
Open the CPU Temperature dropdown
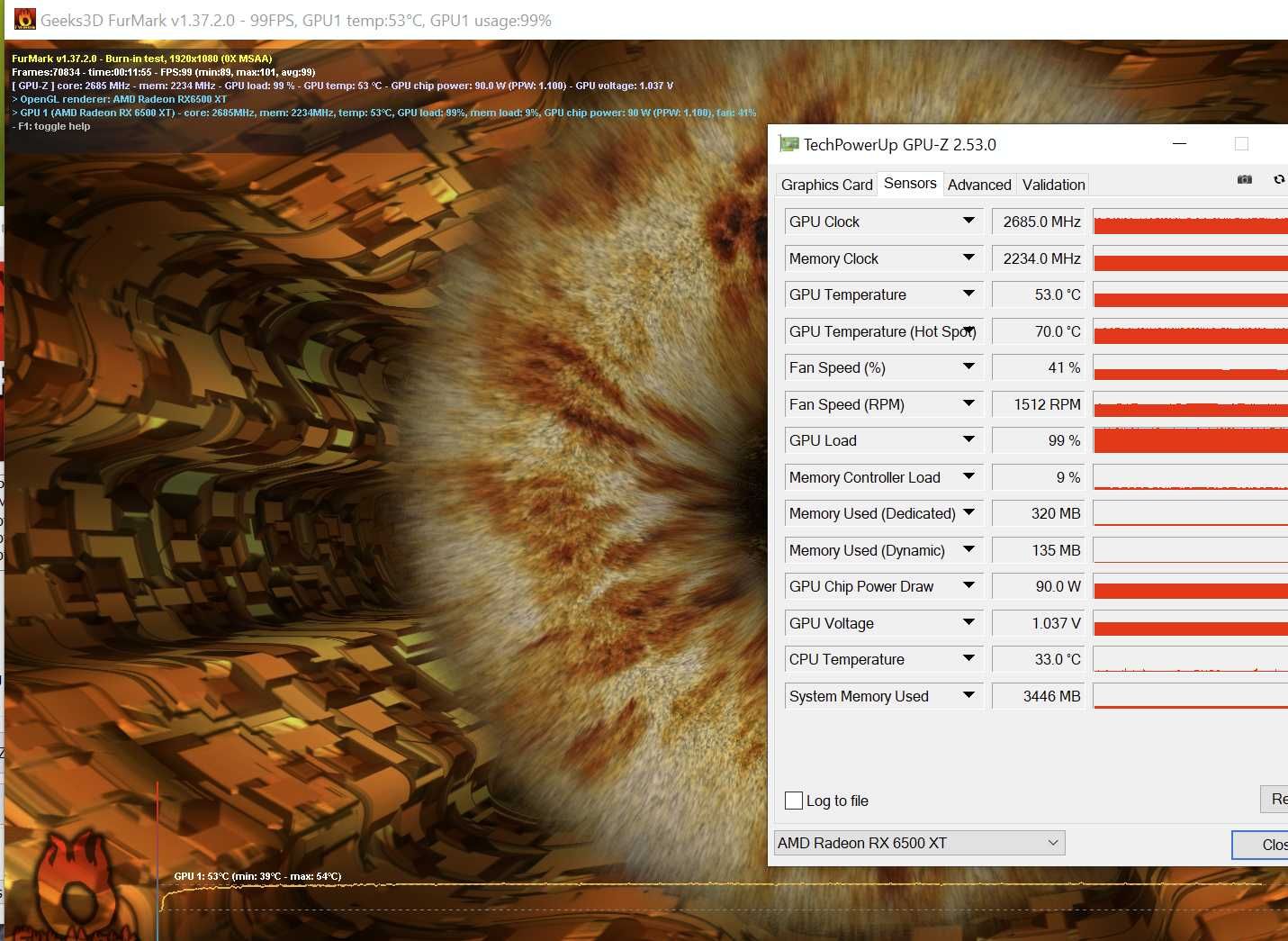[968, 658]
